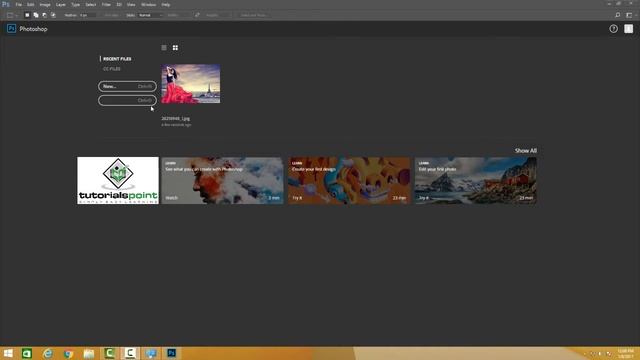
Task: Click the taskbar clock
Action: pyautogui.click(x=625, y=353)
